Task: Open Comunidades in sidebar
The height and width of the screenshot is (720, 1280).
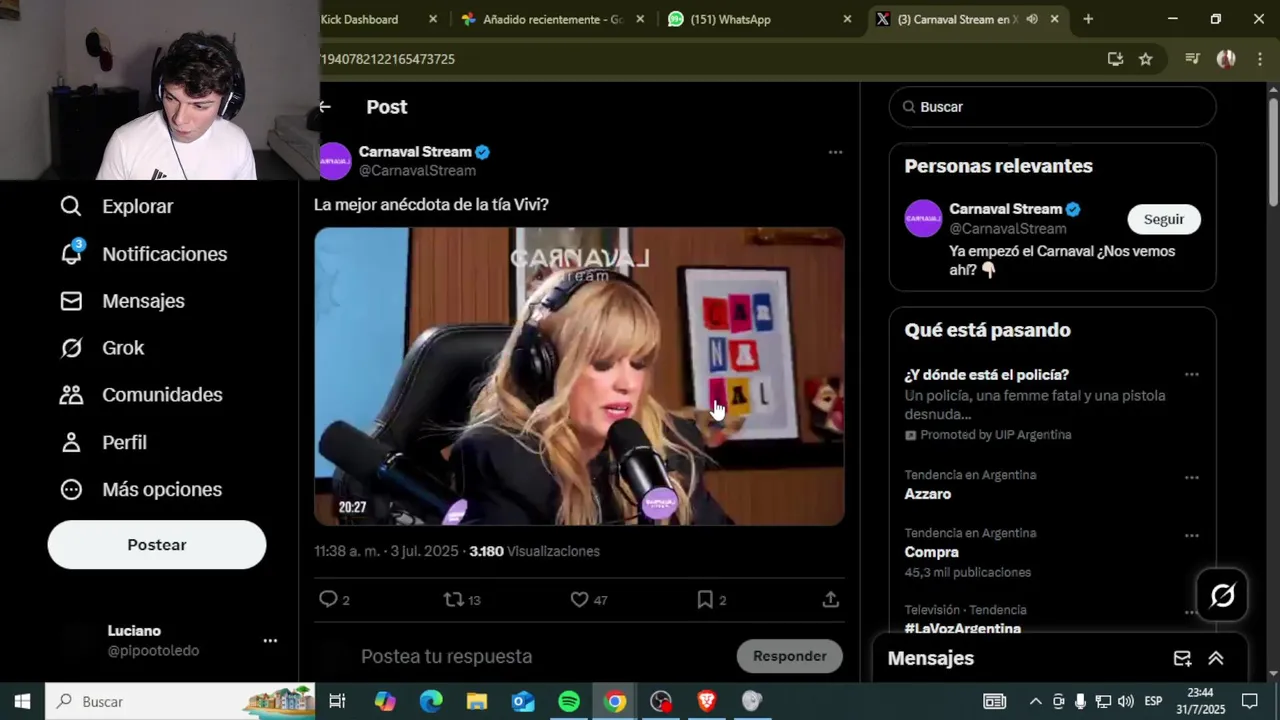Action: tap(141, 395)
